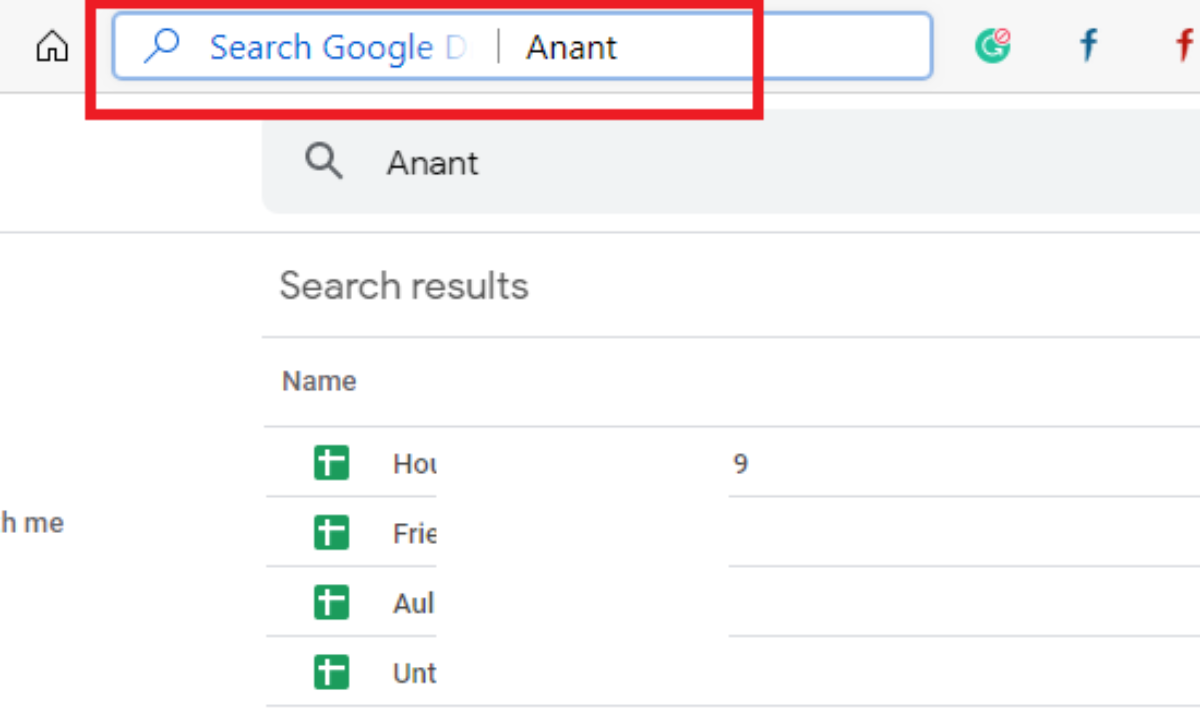Select the Sheets icon beside "Aul" file
The image size is (1200, 720).
(331, 603)
